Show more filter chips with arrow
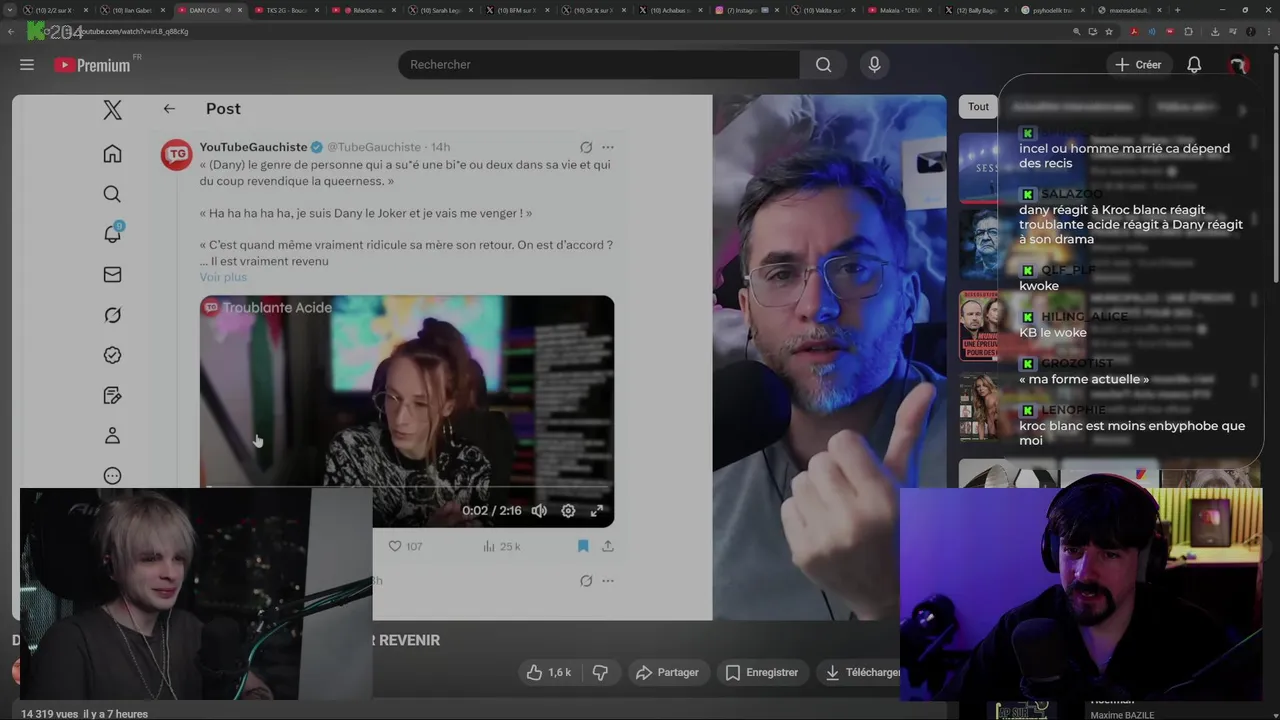 click(x=1242, y=110)
